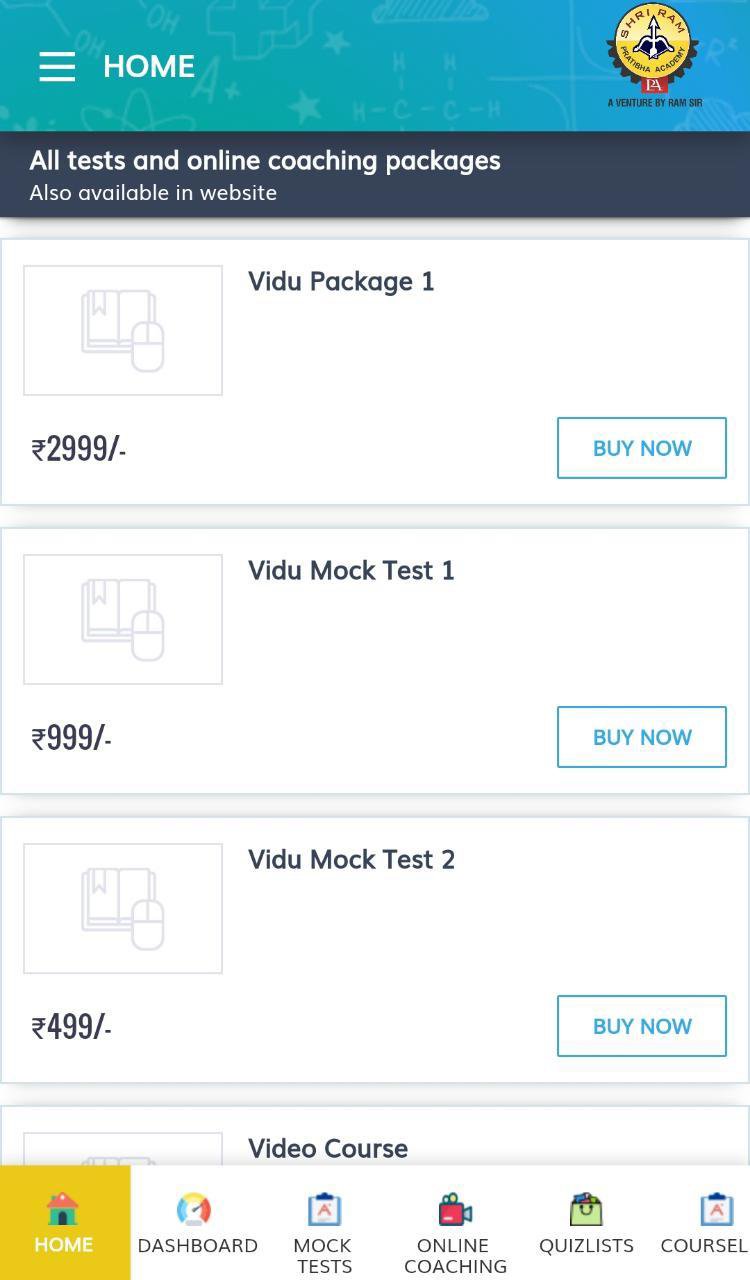This screenshot has height=1280, width=750.
Task: Switch to the DASHBOARD tab label
Action: point(197,1246)
